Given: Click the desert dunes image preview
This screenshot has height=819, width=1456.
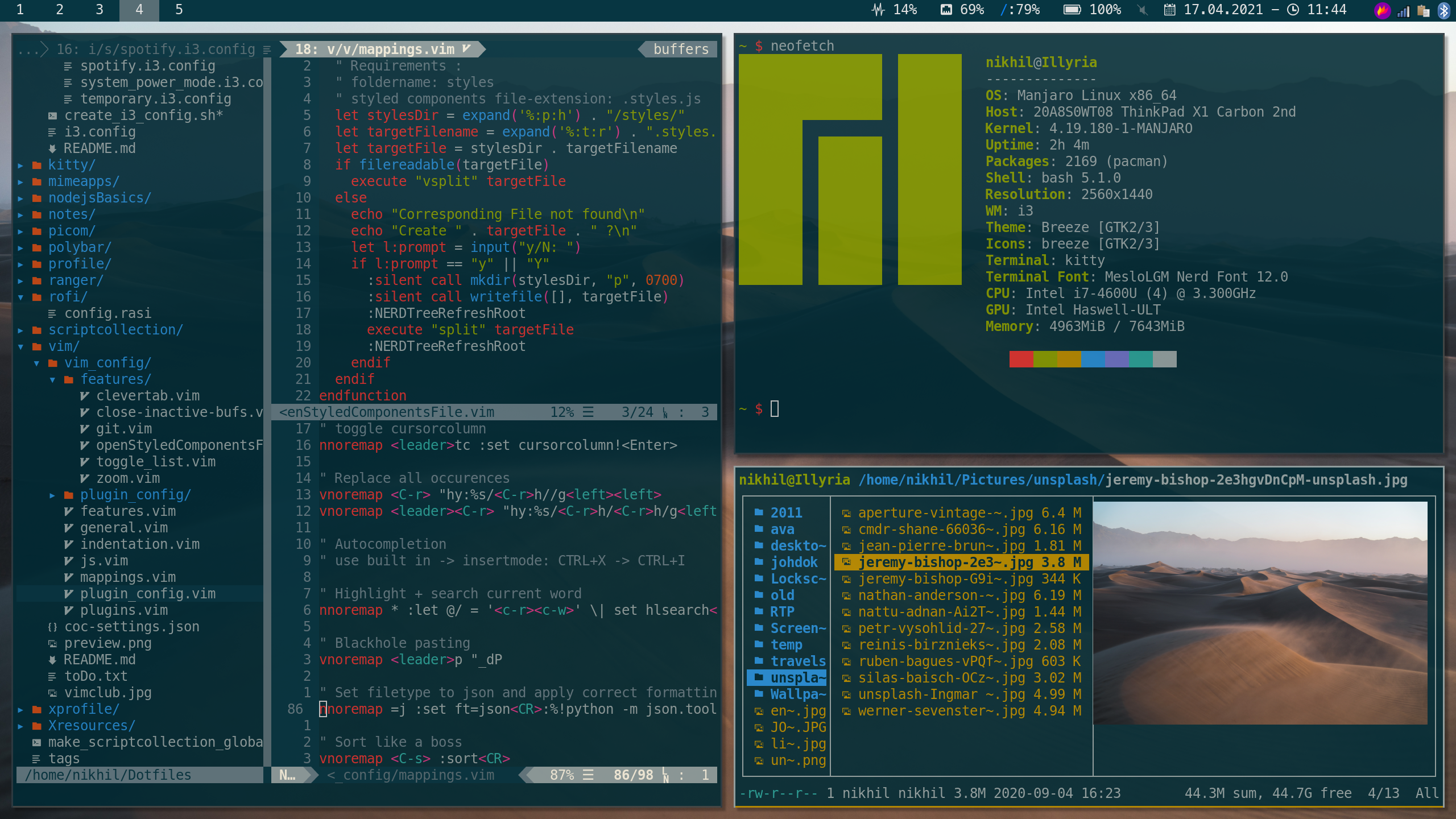Looking at the screenshot, I should tap(1260, 613).
